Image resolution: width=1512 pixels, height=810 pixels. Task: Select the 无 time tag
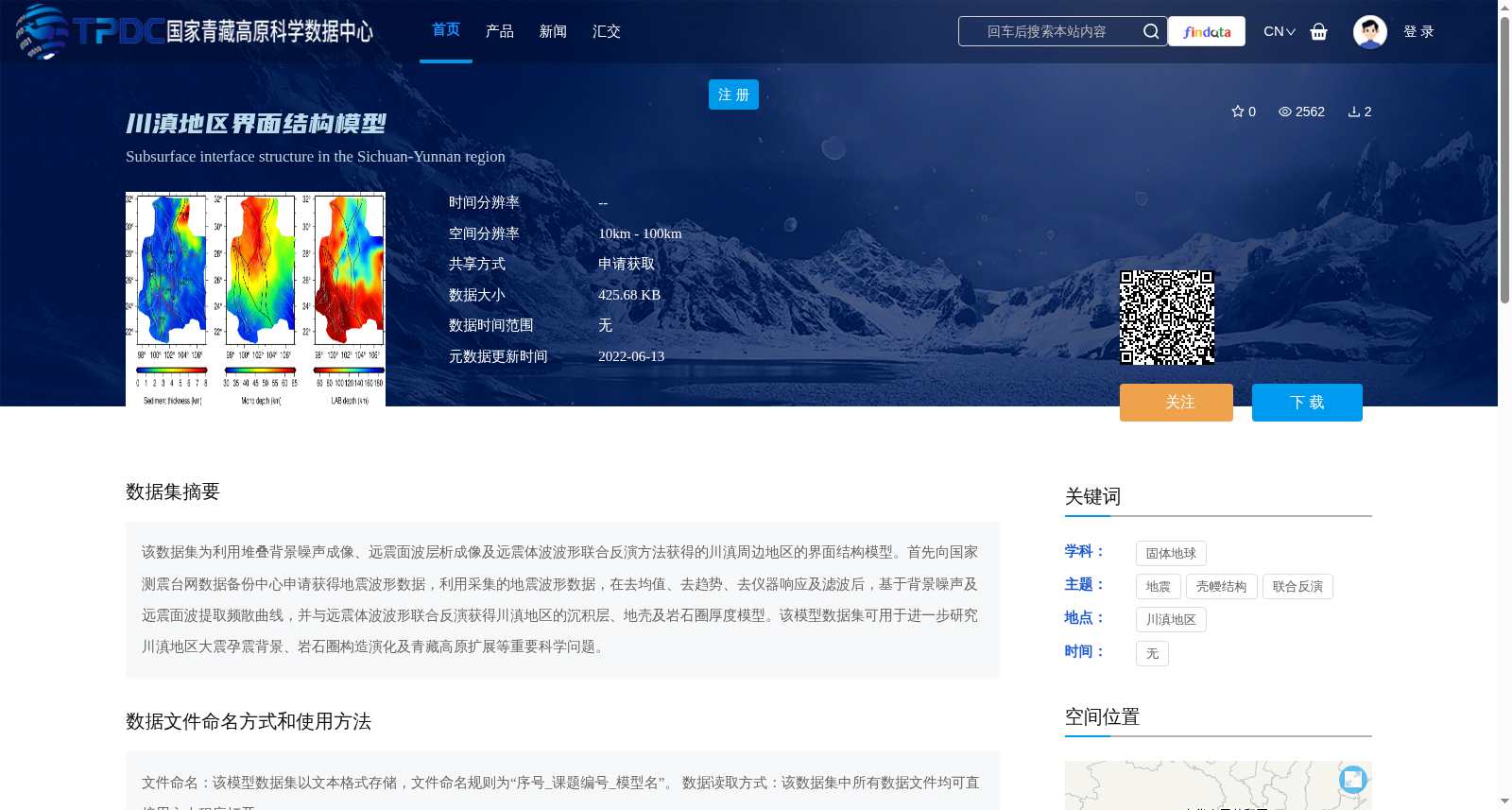tap(1152, 654)
